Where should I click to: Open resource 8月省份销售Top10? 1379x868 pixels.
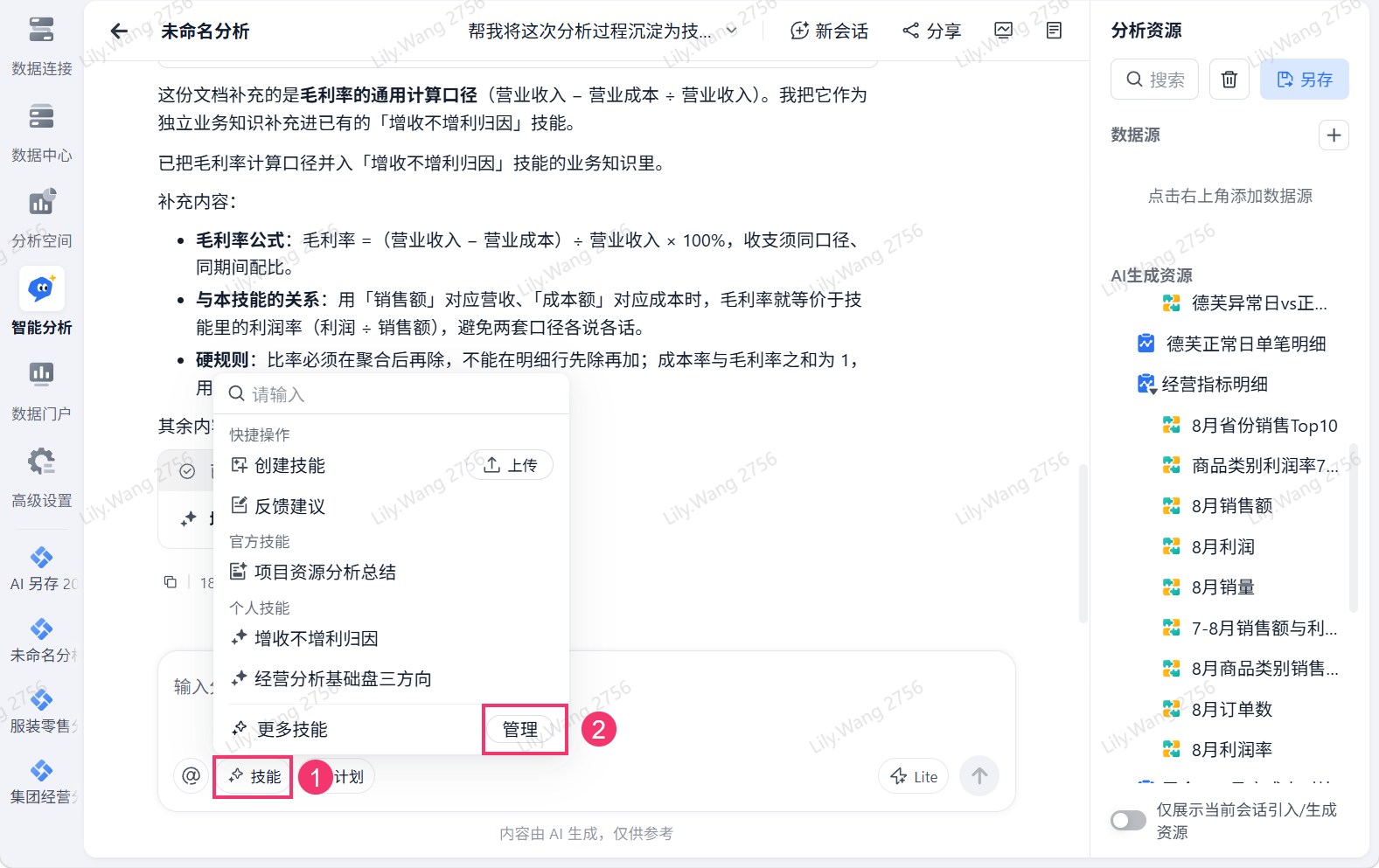click(x=1250, y=426)
